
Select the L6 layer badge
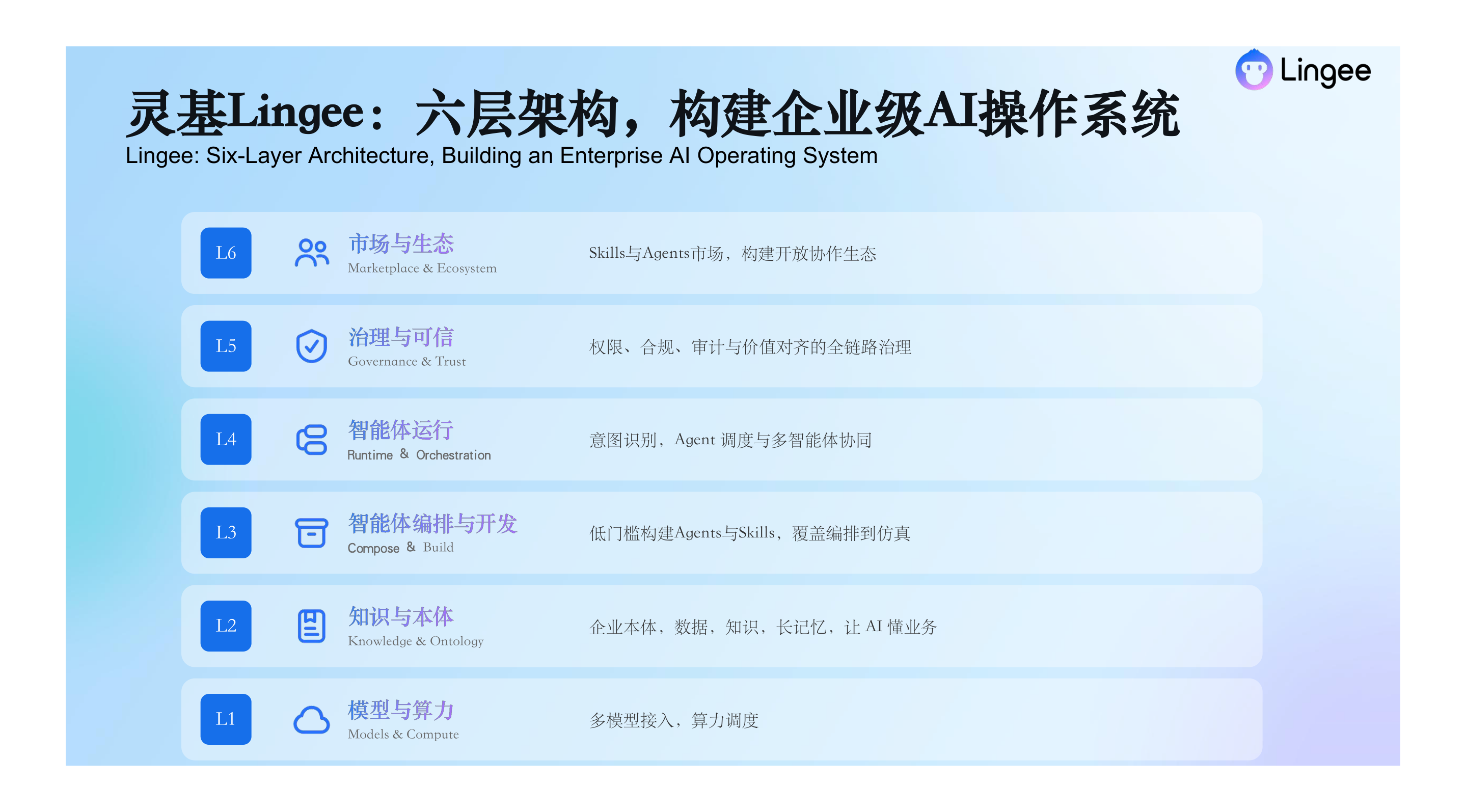[x=226, y=253]
